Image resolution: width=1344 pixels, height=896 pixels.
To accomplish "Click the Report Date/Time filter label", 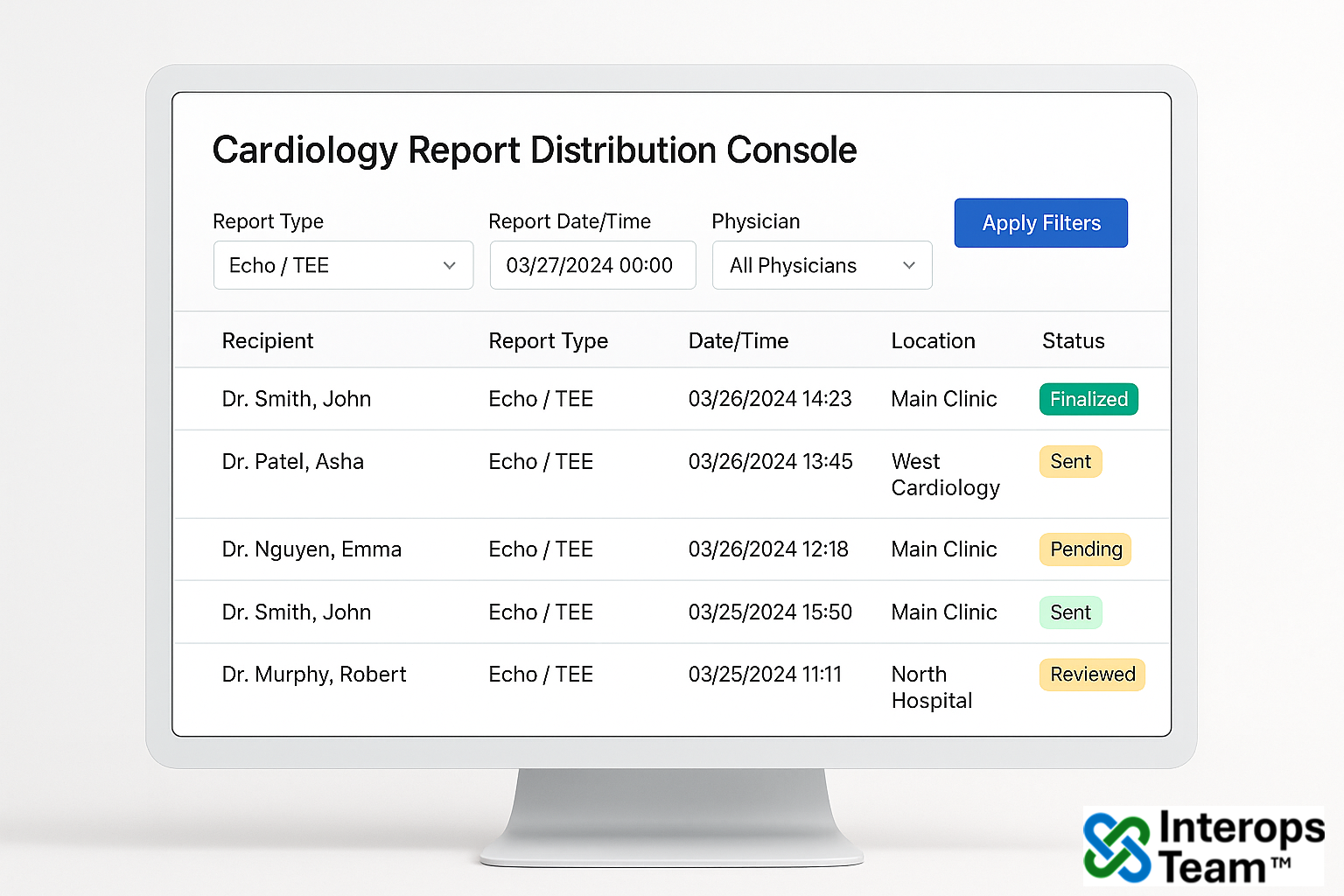I will 570,221.
